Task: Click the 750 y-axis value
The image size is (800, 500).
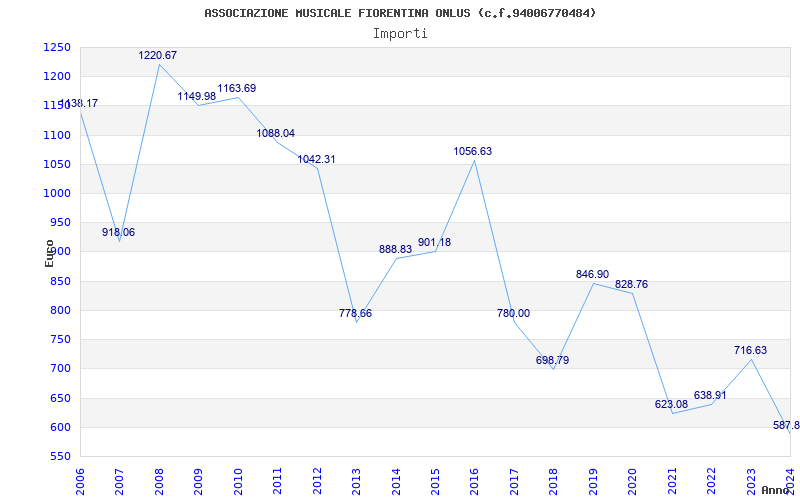Action: [60, 339]
